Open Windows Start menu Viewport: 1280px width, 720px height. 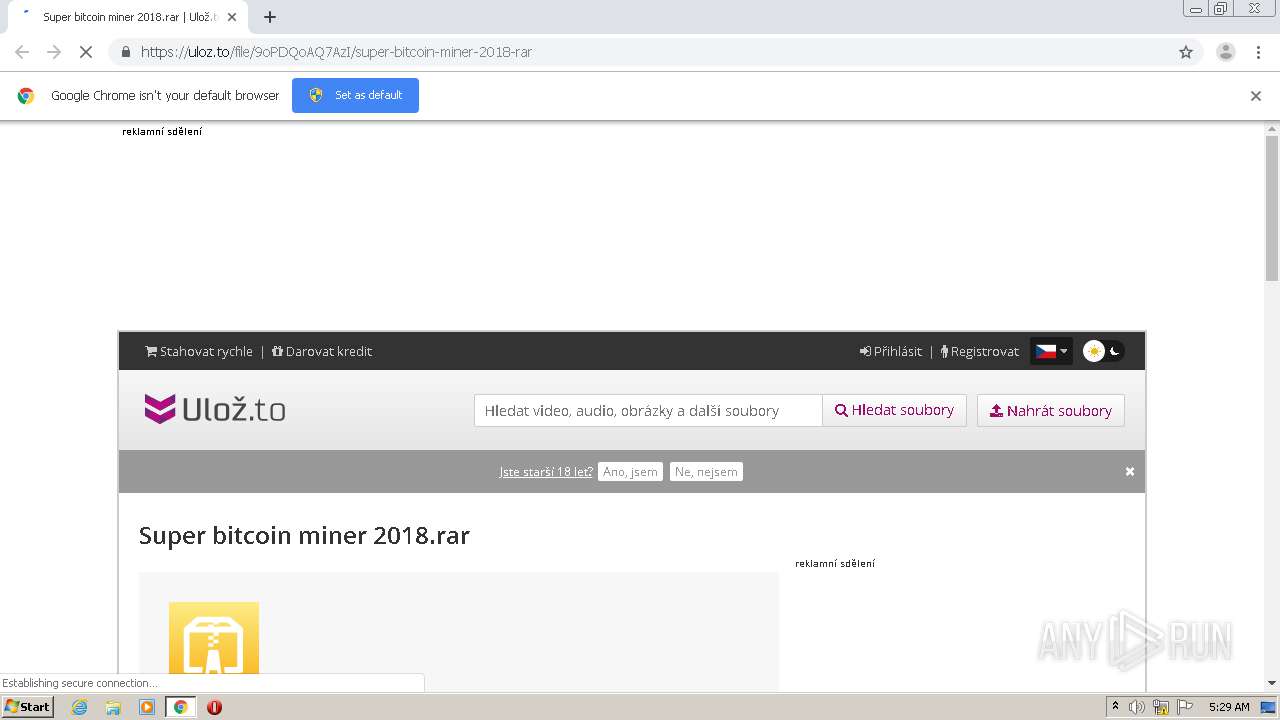(x=27, y=706)
